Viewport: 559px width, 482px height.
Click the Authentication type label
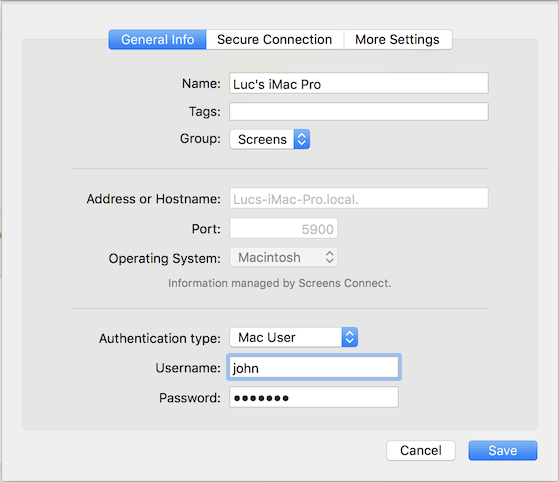point(160,338)
